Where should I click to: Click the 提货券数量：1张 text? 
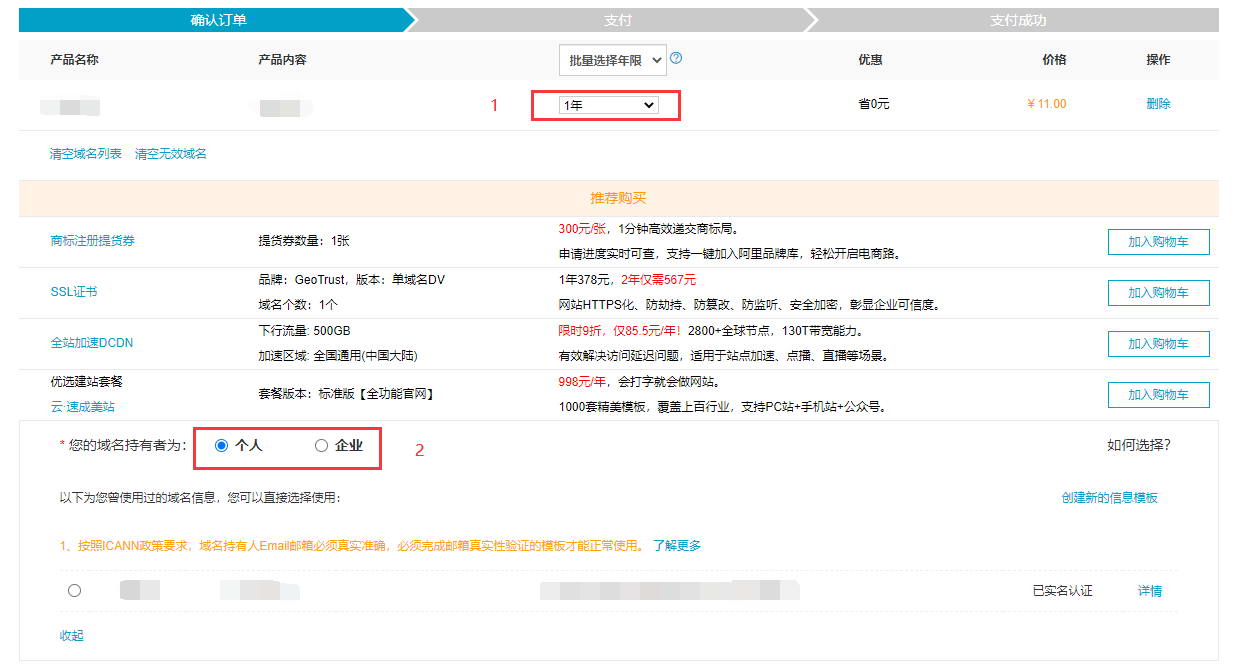coord(304,241)
